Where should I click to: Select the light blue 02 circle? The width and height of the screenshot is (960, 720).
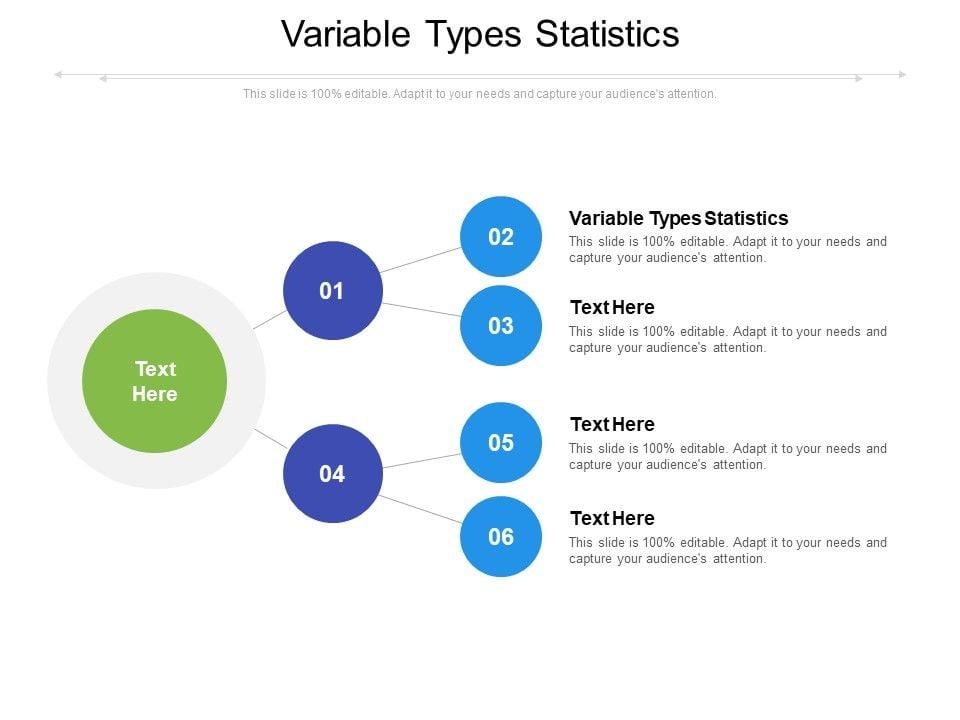[x=501, y=237]
